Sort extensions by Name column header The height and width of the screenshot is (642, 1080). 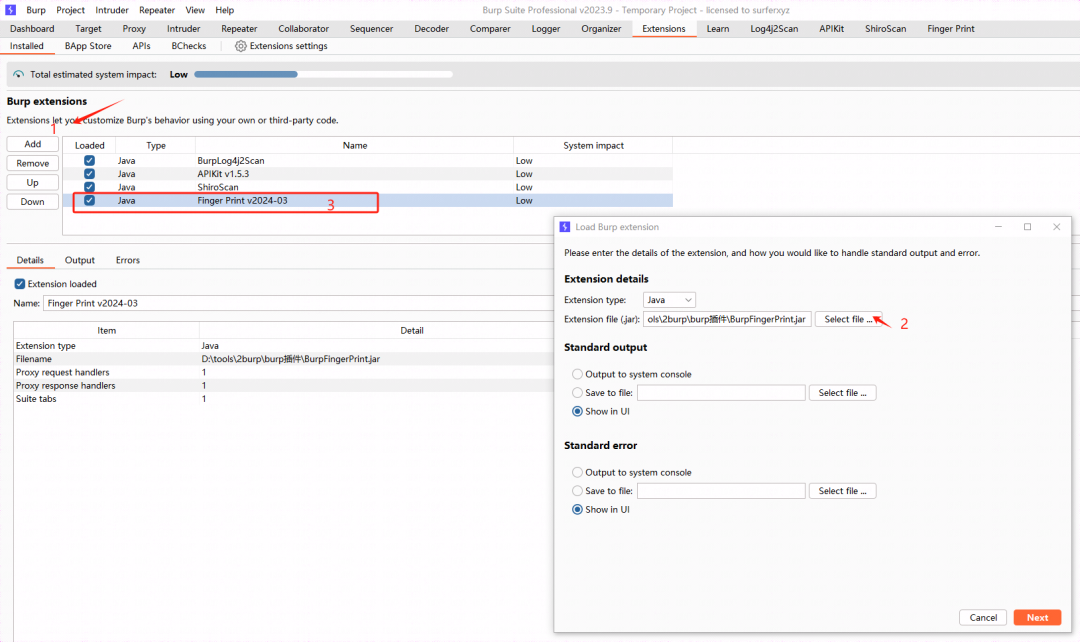point(355,145)
